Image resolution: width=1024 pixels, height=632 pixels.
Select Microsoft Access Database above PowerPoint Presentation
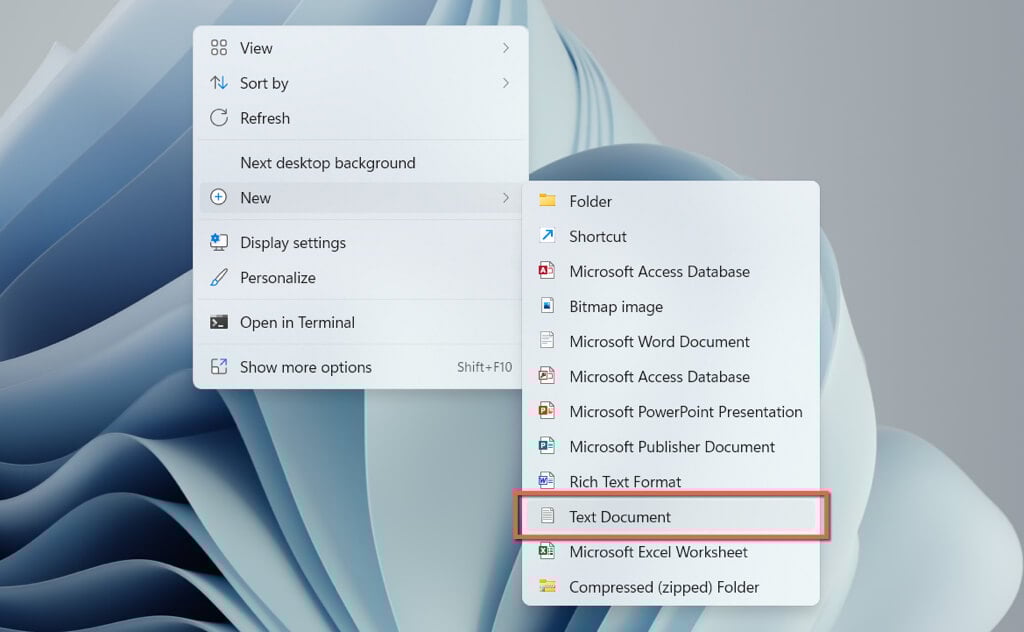[x=671, y=377]
